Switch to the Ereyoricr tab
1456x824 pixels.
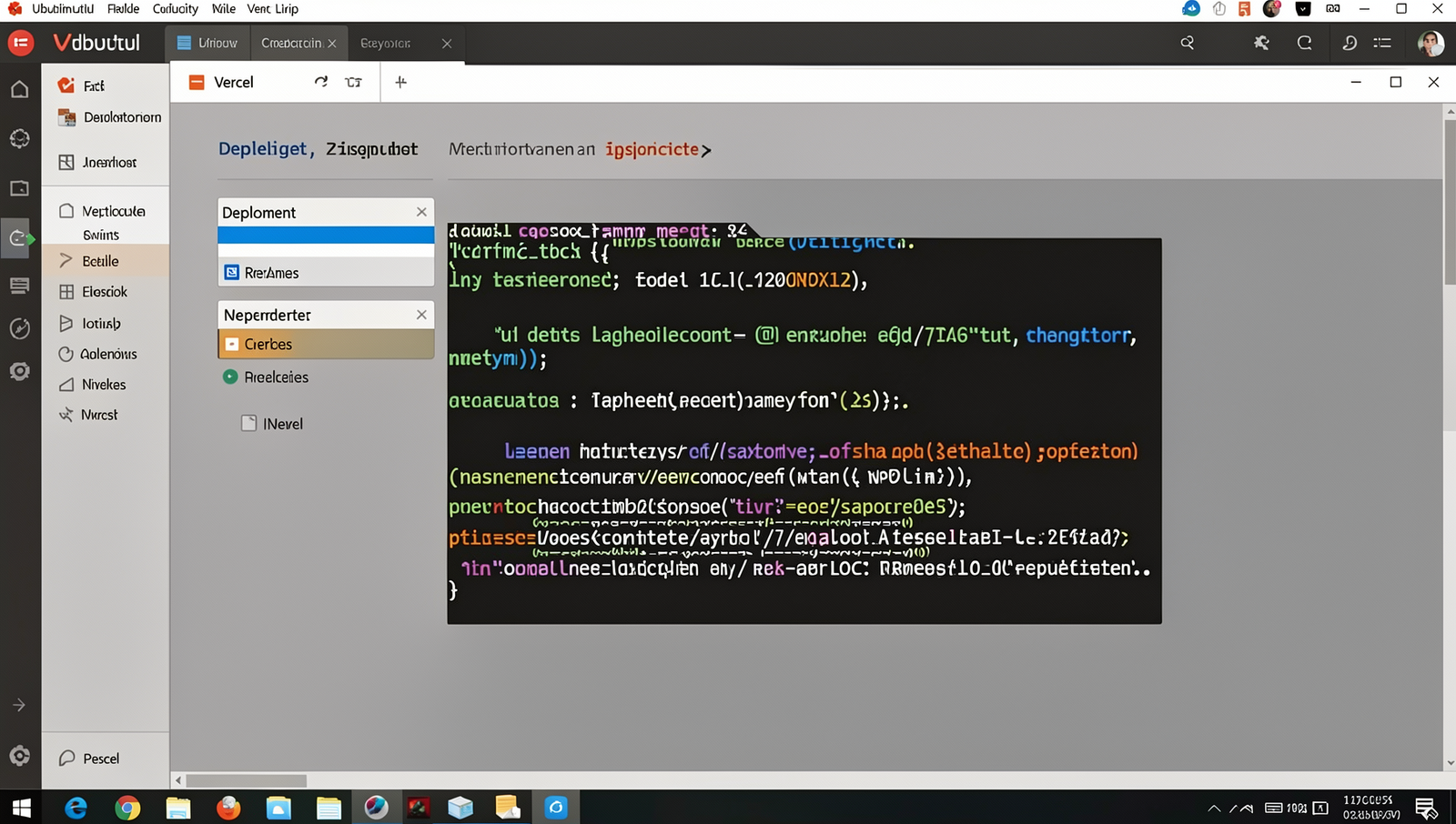click(x=385, y=43)
